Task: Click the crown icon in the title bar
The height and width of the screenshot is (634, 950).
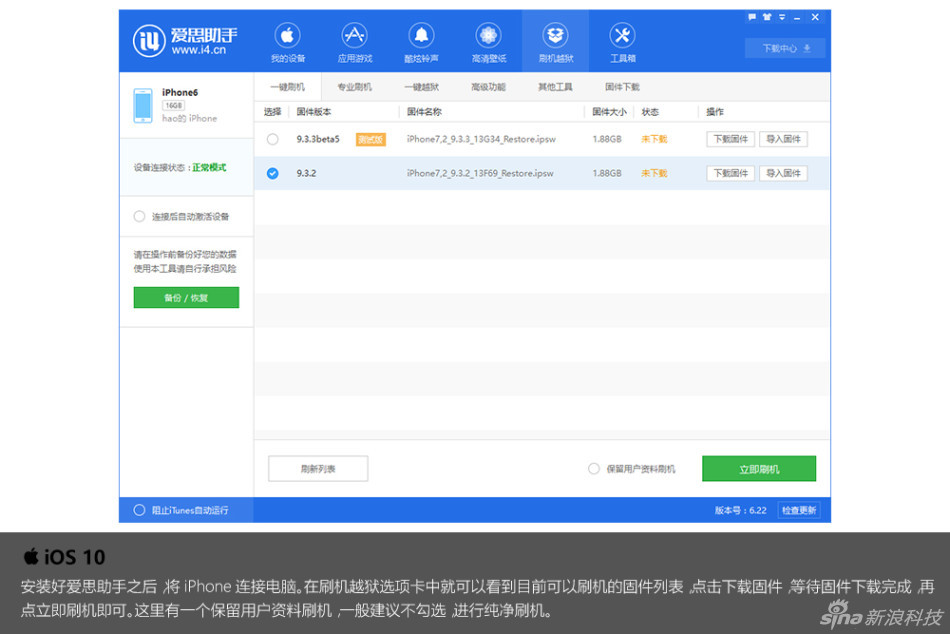Action: pos(767,16)
